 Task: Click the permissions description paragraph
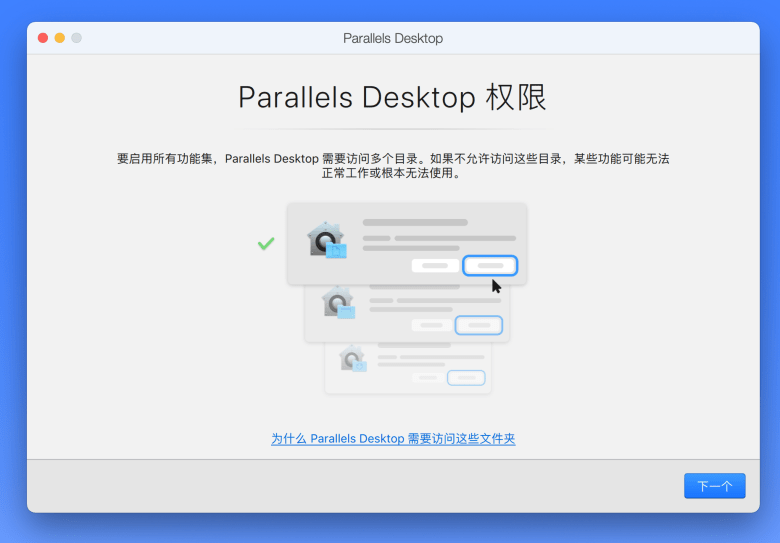click(x=393, y=166)
